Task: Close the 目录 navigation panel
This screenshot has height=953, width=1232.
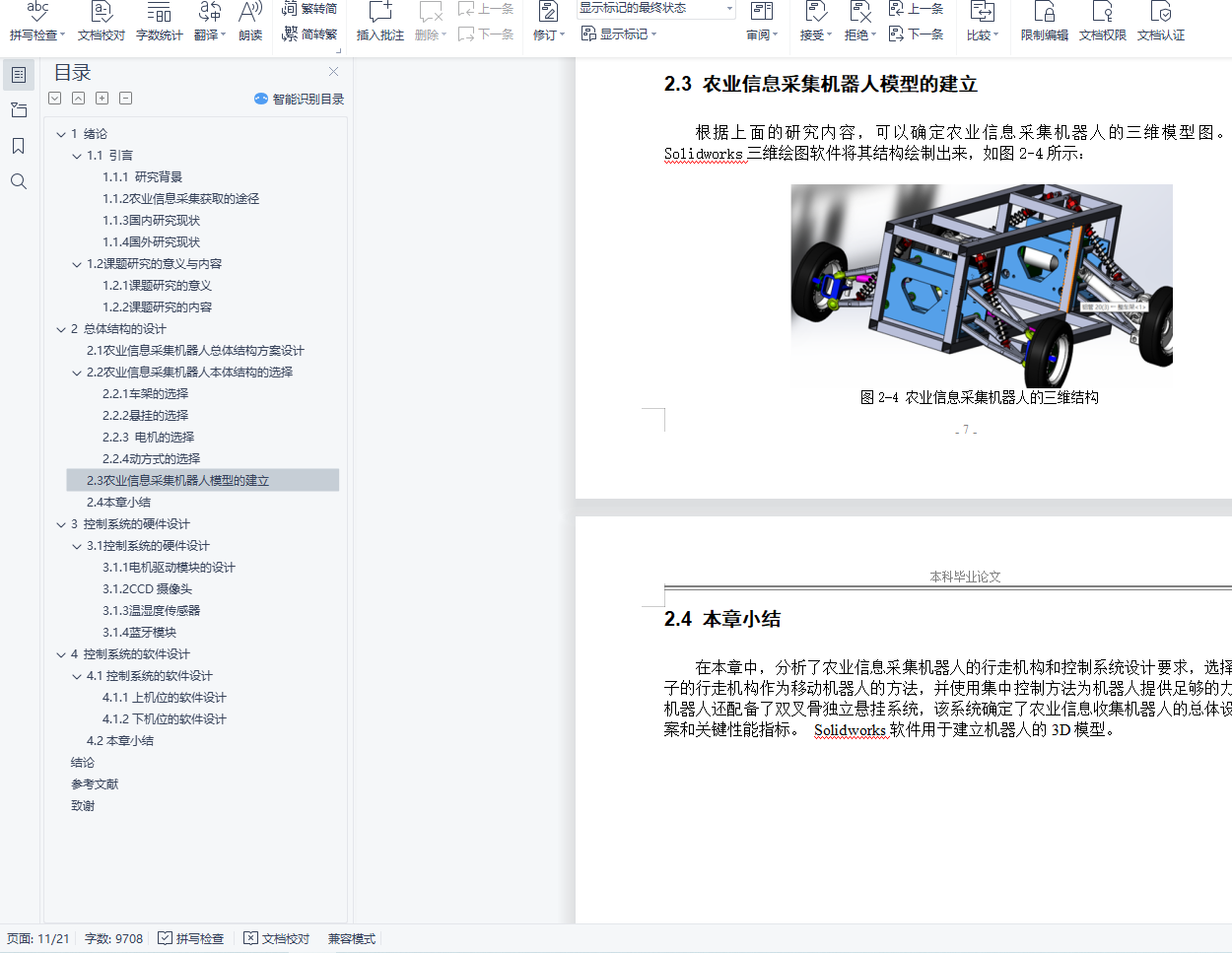Action: coord(333,72)
